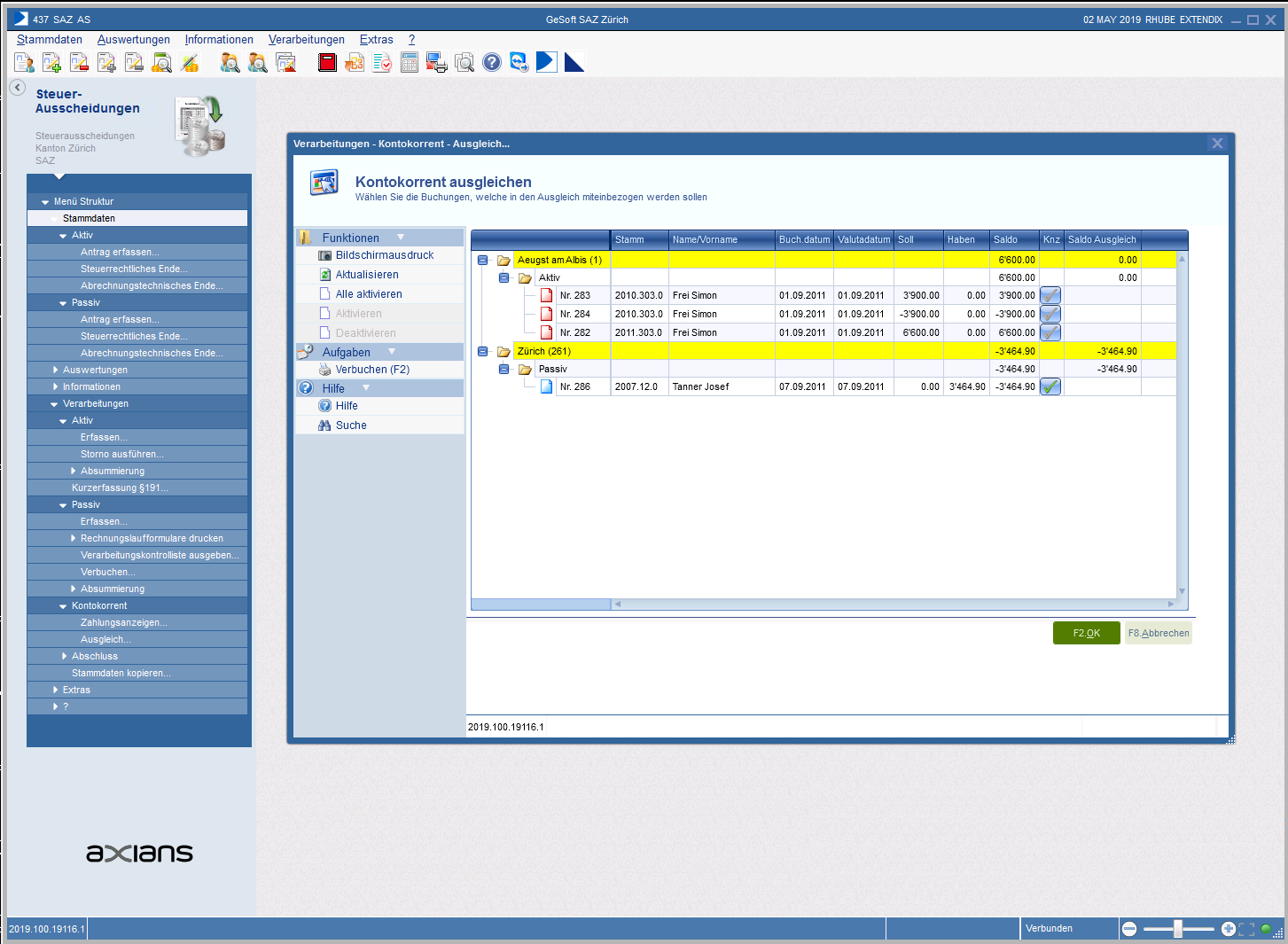Click the red book toolbar icon
Screen dimensions: 1288x944
click(x=327, y=62)
